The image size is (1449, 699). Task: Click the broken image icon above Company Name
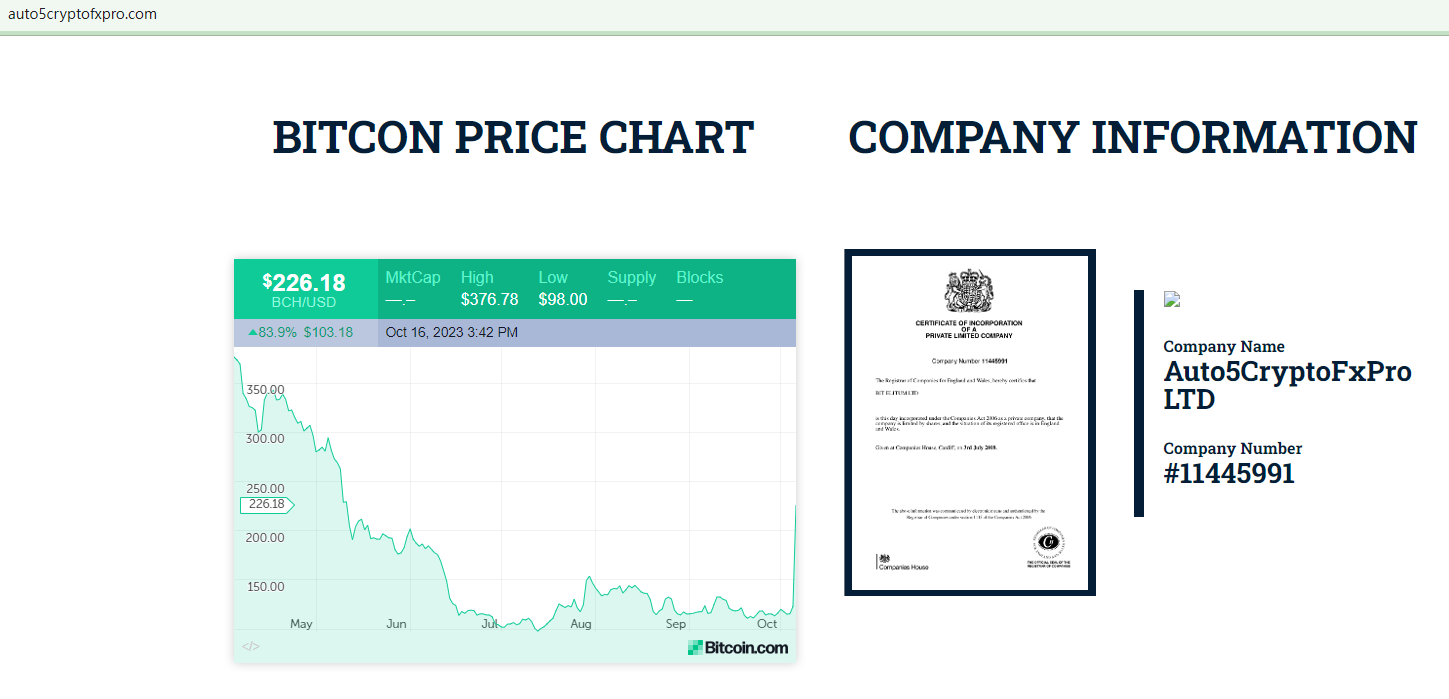click(x=1172, y=298)
